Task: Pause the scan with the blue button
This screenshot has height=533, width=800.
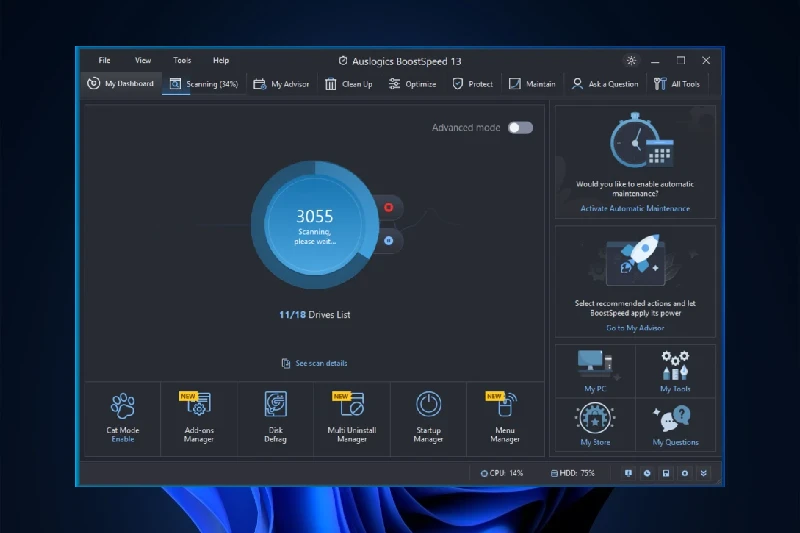Action: [x=389, y=241]
